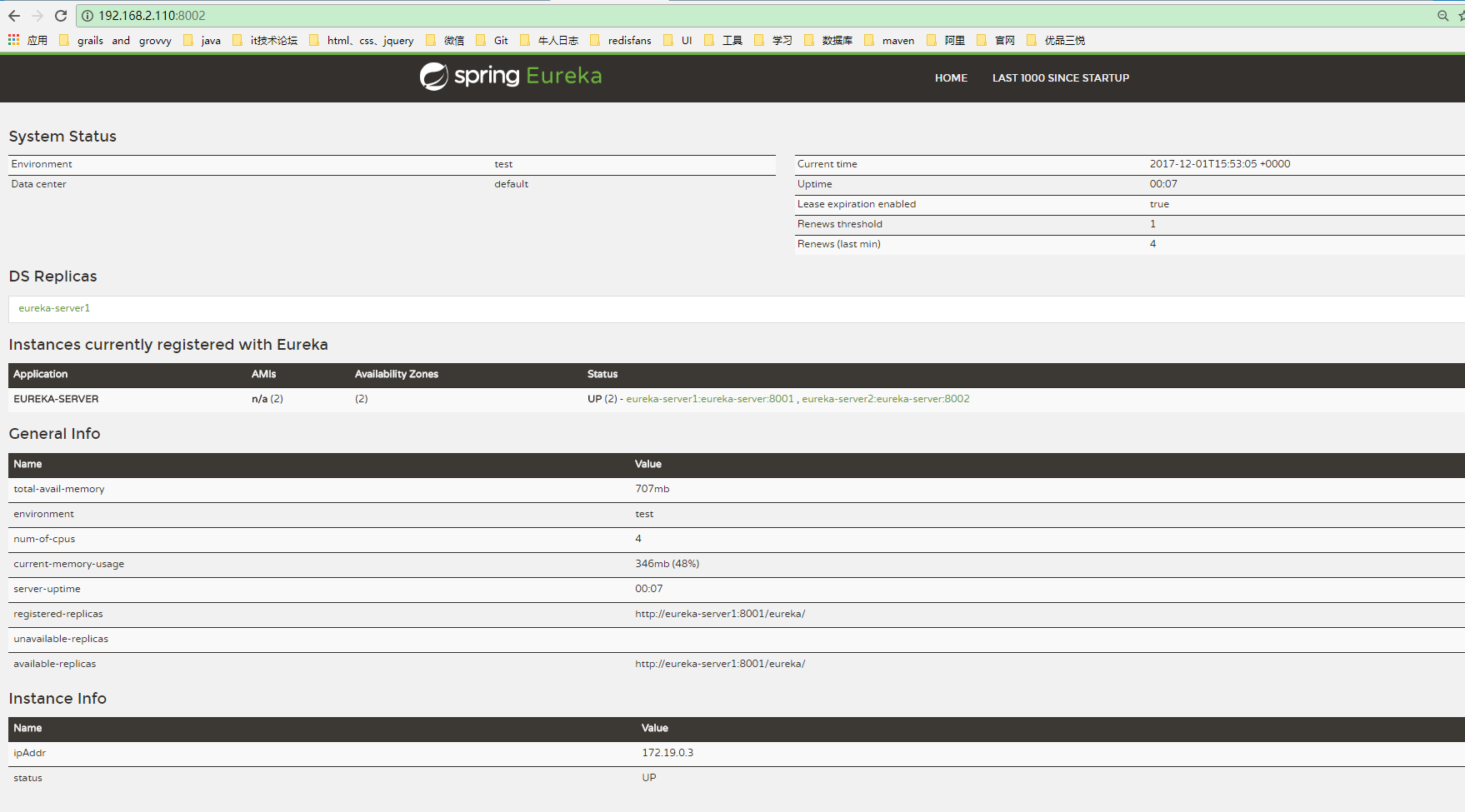Click the Lease expiration enabled row label

tap(857, 204)
